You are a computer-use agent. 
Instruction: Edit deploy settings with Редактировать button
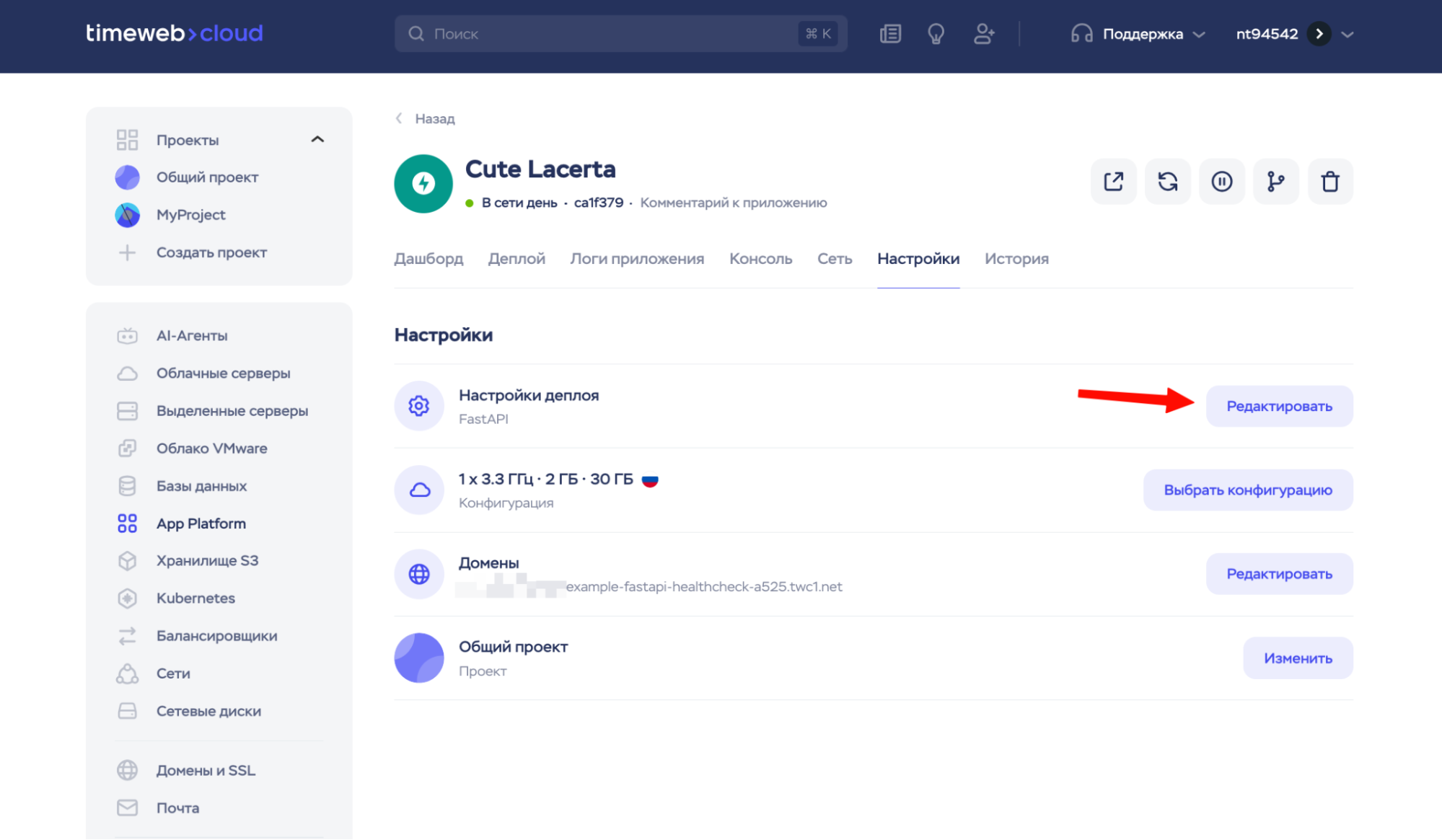1279,407
